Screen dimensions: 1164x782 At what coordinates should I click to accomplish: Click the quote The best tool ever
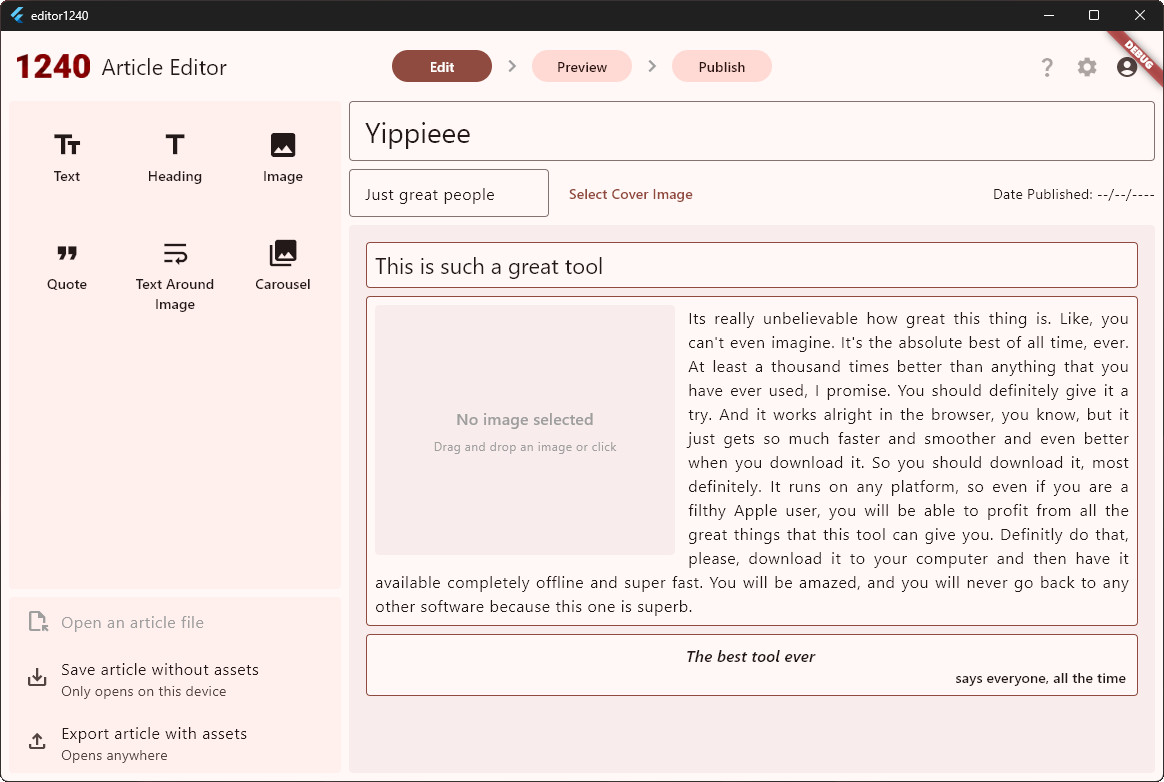point(750,657)
